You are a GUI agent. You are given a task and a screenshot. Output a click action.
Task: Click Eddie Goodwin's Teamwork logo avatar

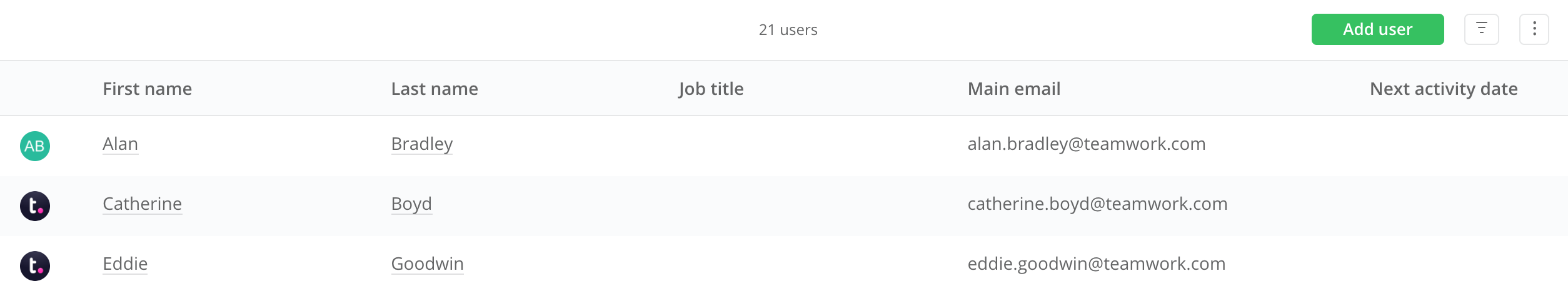pos(35,266)
